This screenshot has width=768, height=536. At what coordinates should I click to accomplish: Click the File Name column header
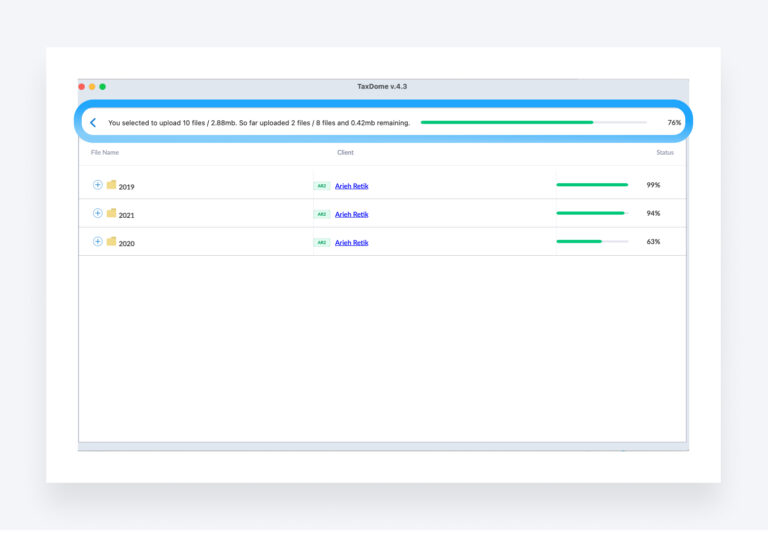(x=105, y=152)
